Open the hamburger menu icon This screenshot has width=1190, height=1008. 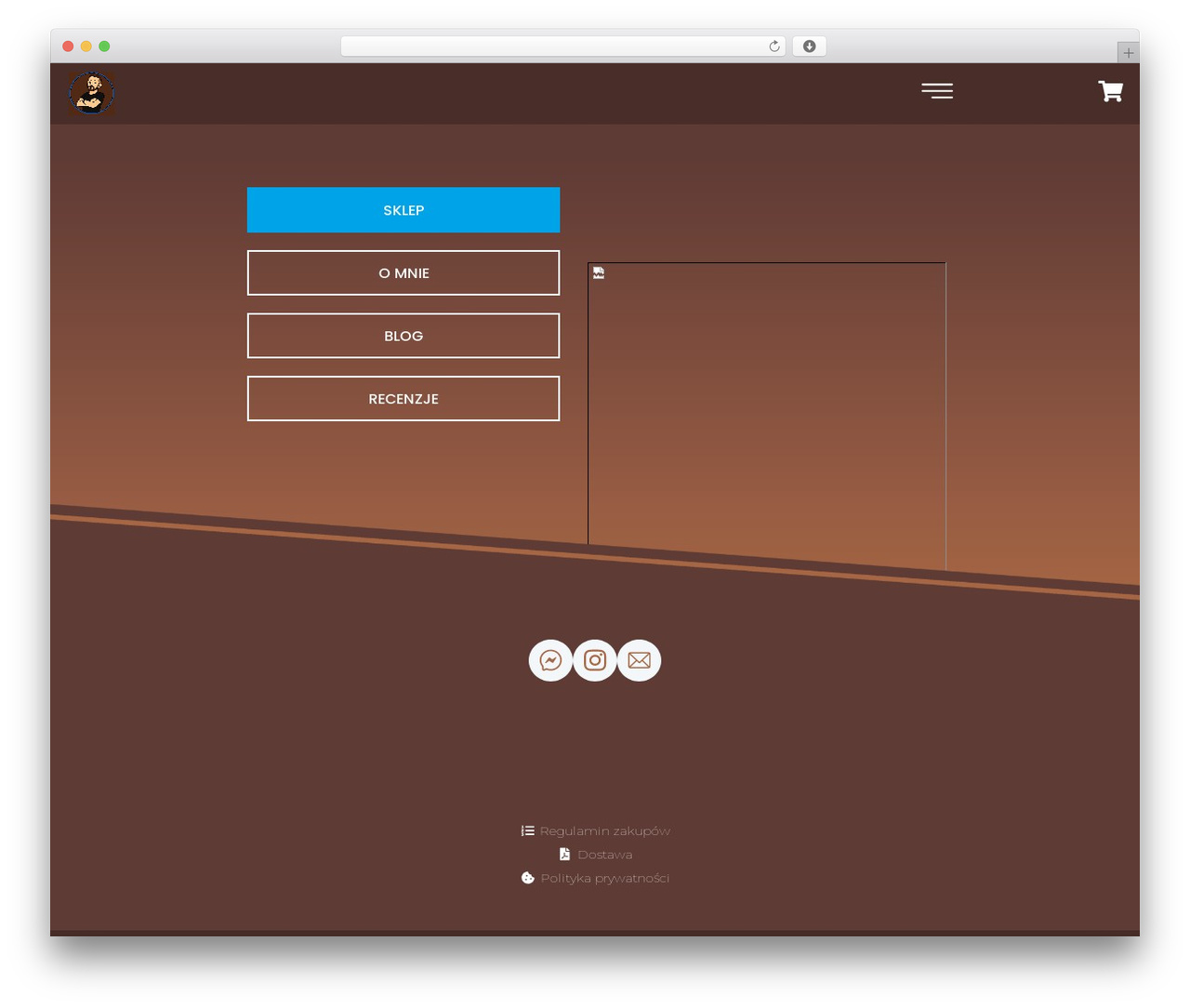coord(937,90)
